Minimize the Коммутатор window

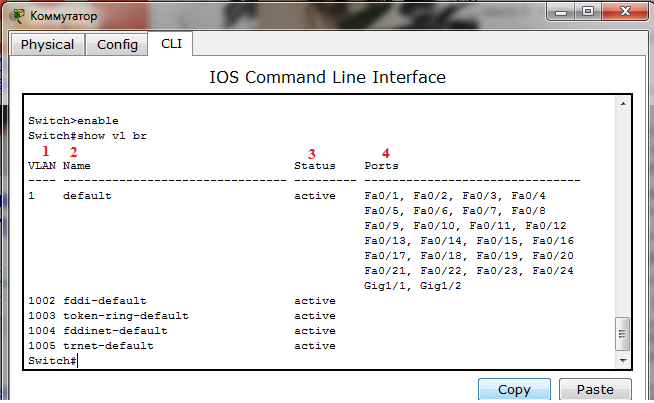[x=561, y=12]
